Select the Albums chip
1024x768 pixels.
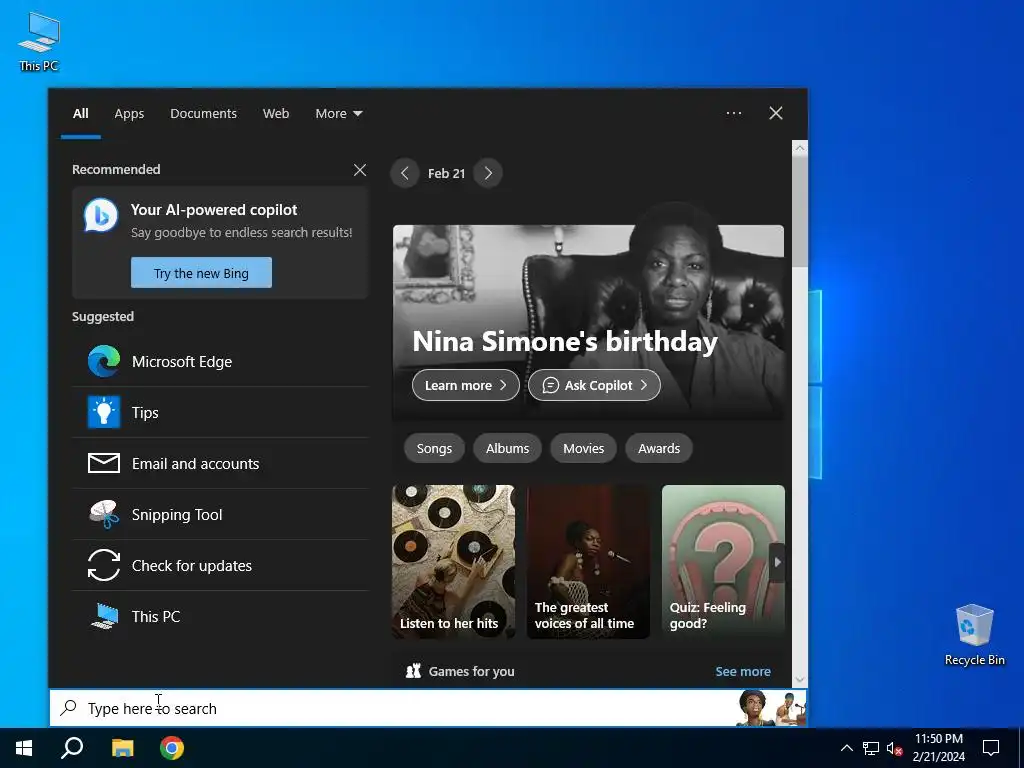pyautogui.click(x=507, y=449)
